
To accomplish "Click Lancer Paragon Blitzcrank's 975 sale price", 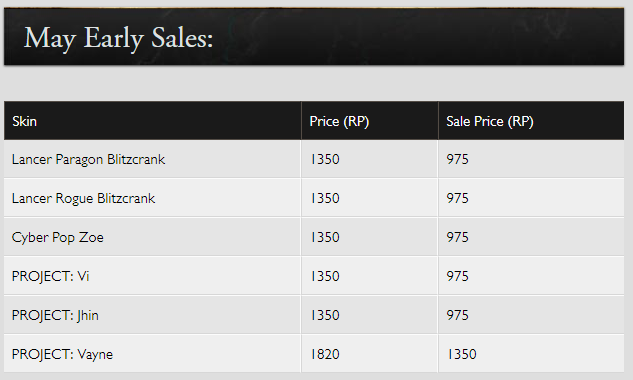I will click(457, 159).
